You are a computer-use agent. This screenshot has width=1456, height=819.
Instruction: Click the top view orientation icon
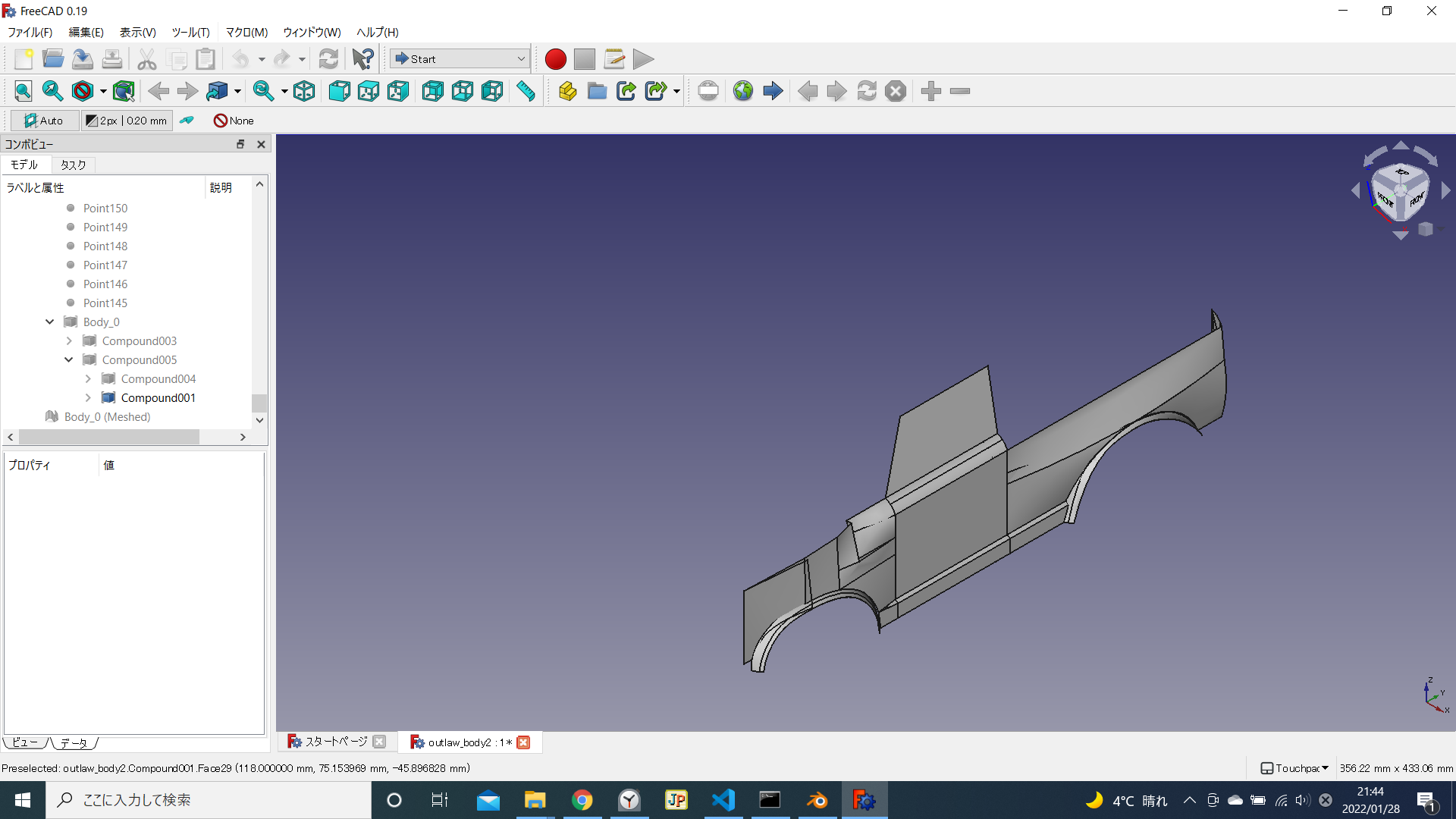click(x=368, y=91)
